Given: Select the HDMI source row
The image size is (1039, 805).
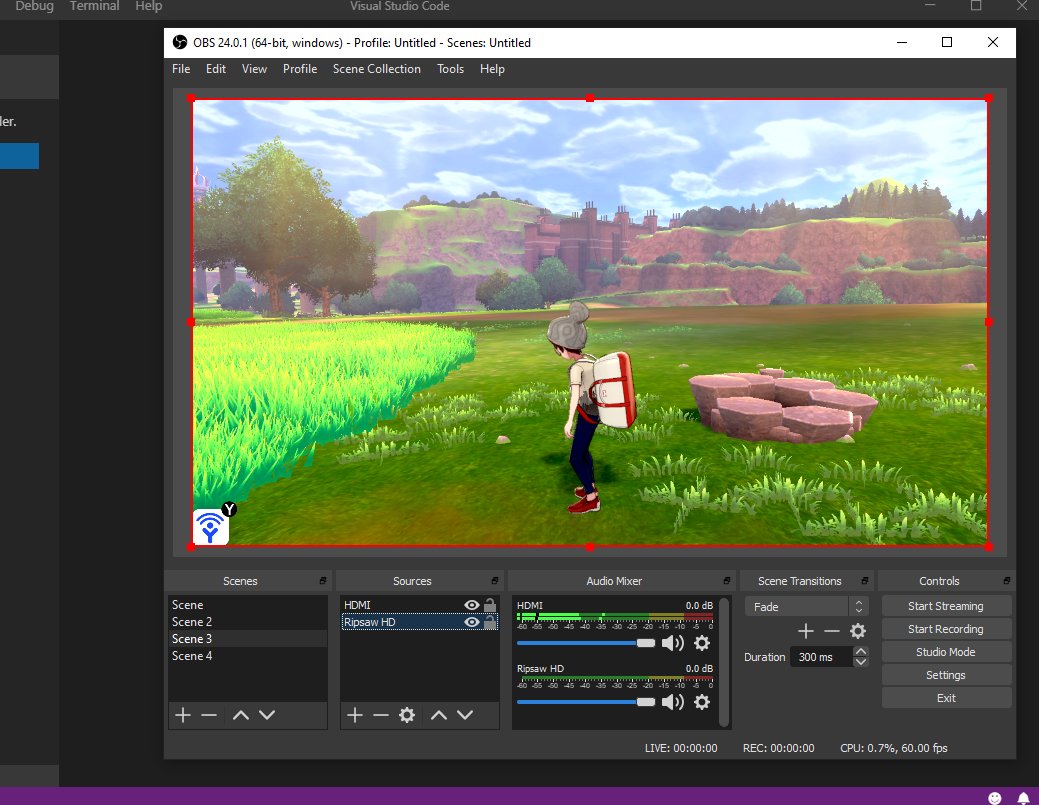Looking at the screenshot, I should click(419, 605).
